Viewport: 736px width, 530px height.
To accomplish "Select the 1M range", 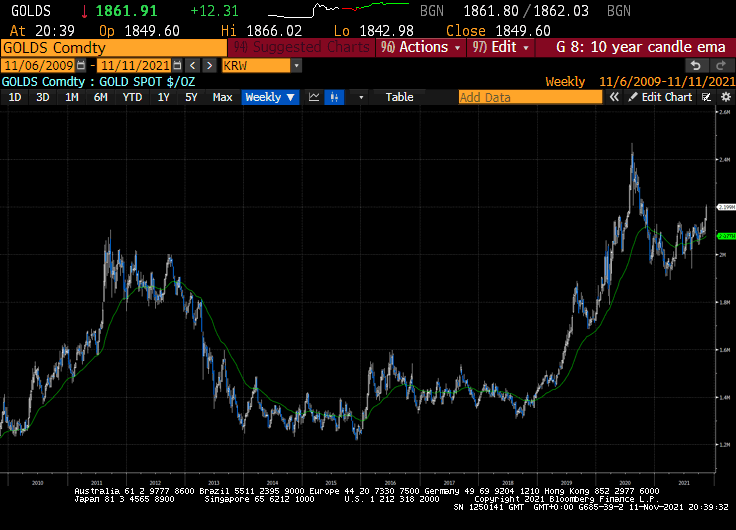I will click(x=71, y=97).
